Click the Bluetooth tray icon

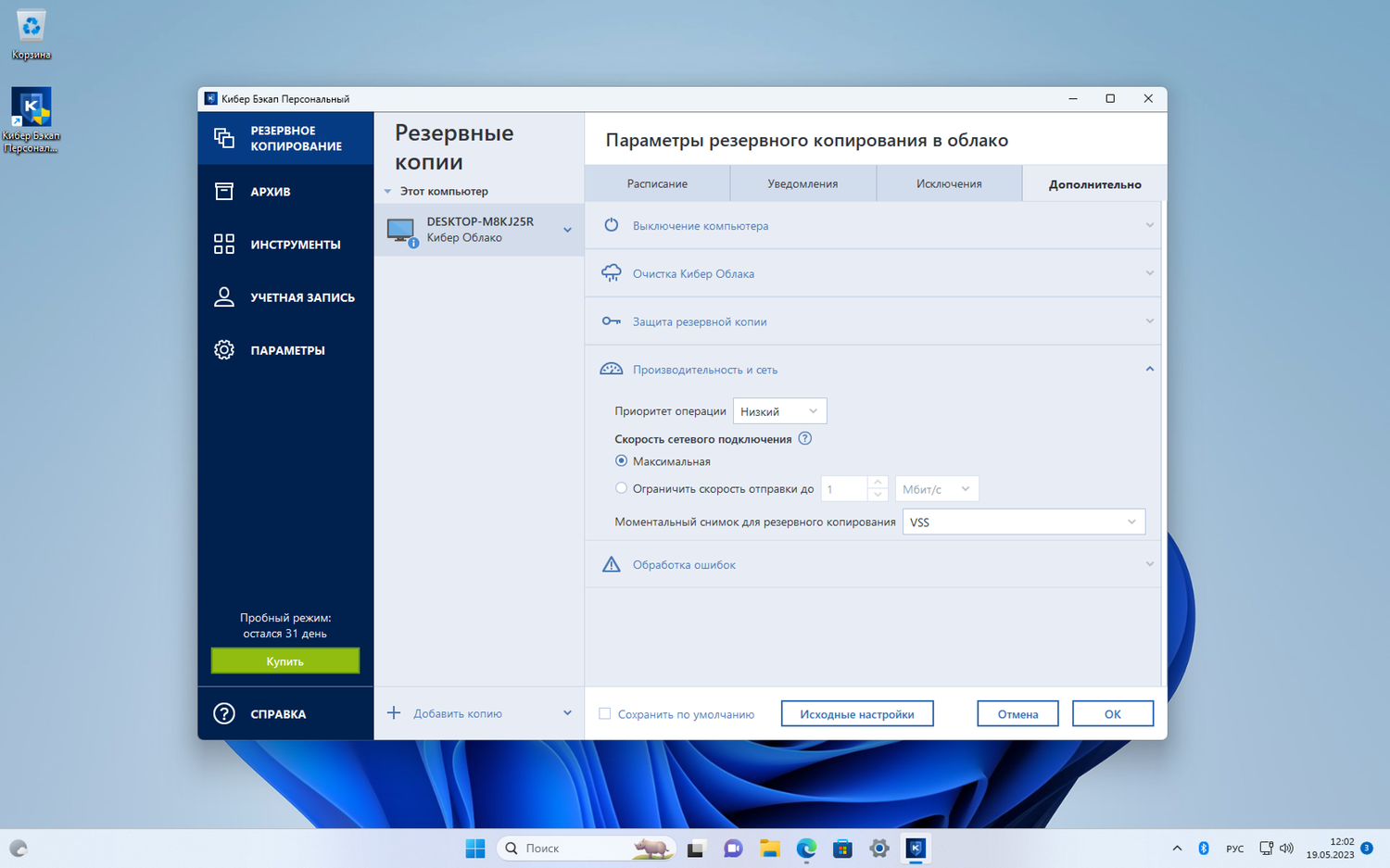point(1204,848)
